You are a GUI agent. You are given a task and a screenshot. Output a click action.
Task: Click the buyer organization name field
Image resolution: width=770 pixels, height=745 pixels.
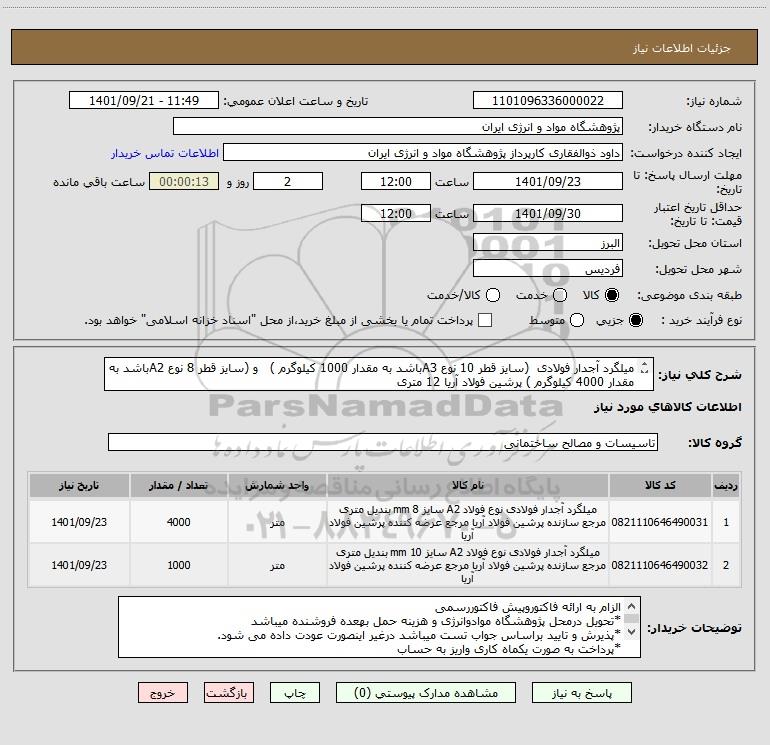point(398,127)
